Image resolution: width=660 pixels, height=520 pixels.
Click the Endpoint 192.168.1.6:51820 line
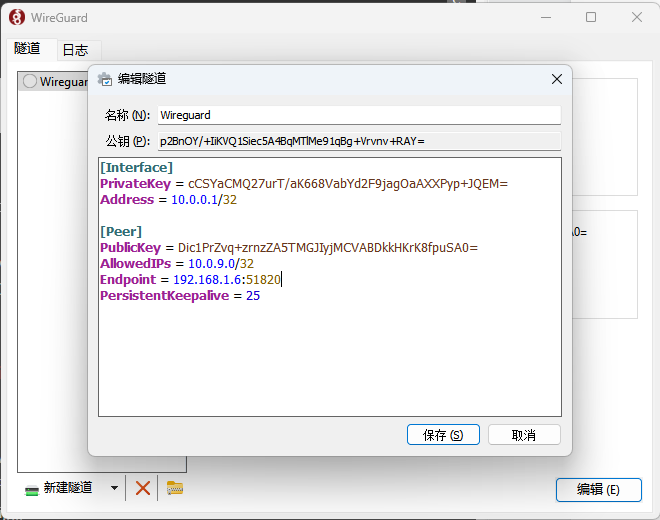pyautogui.click(x=190, y=280)
